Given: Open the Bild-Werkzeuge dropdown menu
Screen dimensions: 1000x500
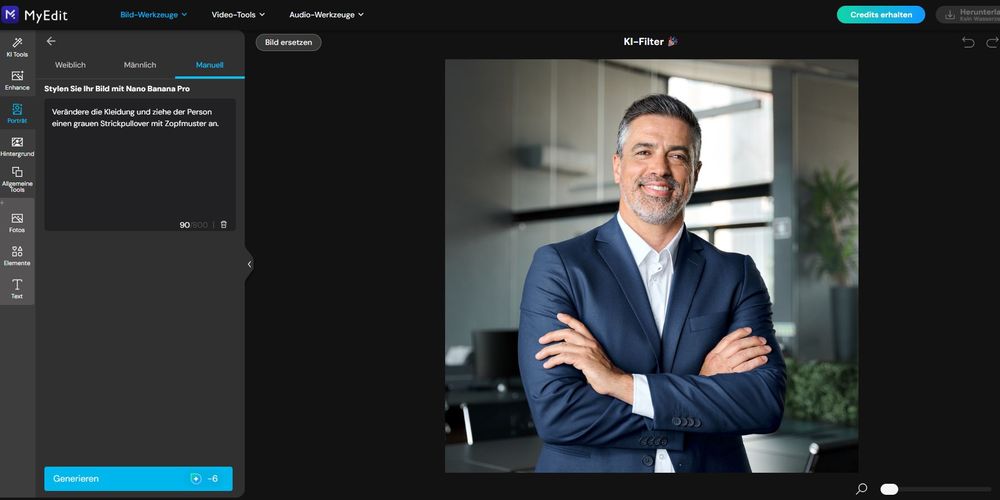Looking at the screenshot, I should click(154, 15).
